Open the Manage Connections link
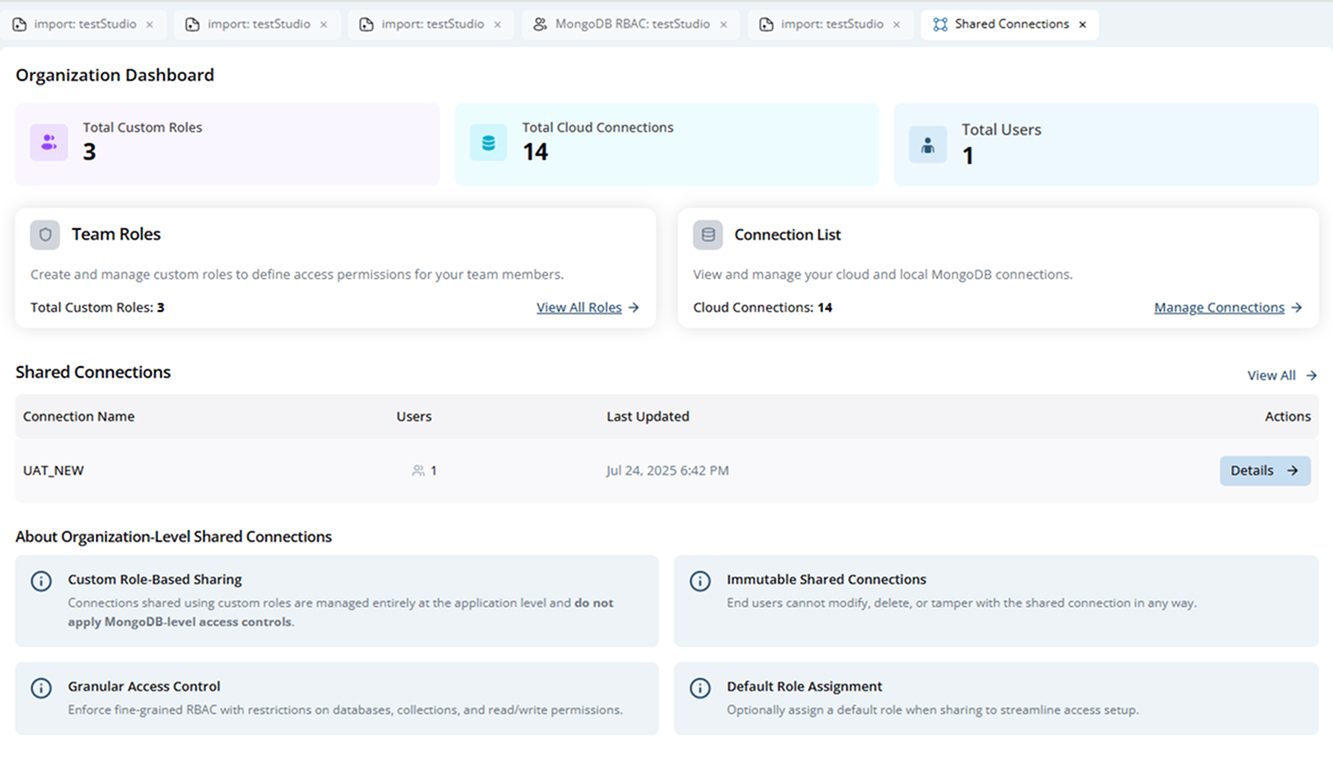The image size is (1333, 767). tap(1220, 307)
